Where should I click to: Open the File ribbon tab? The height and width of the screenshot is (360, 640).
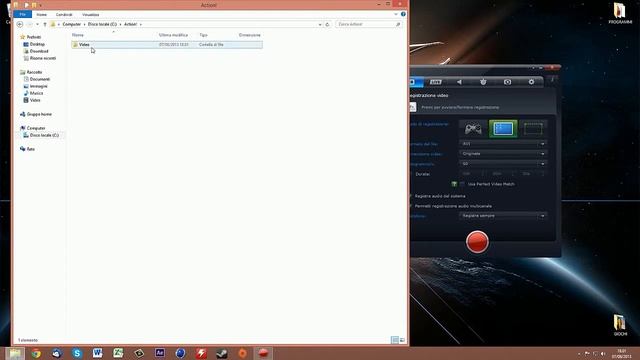[22, 14]
